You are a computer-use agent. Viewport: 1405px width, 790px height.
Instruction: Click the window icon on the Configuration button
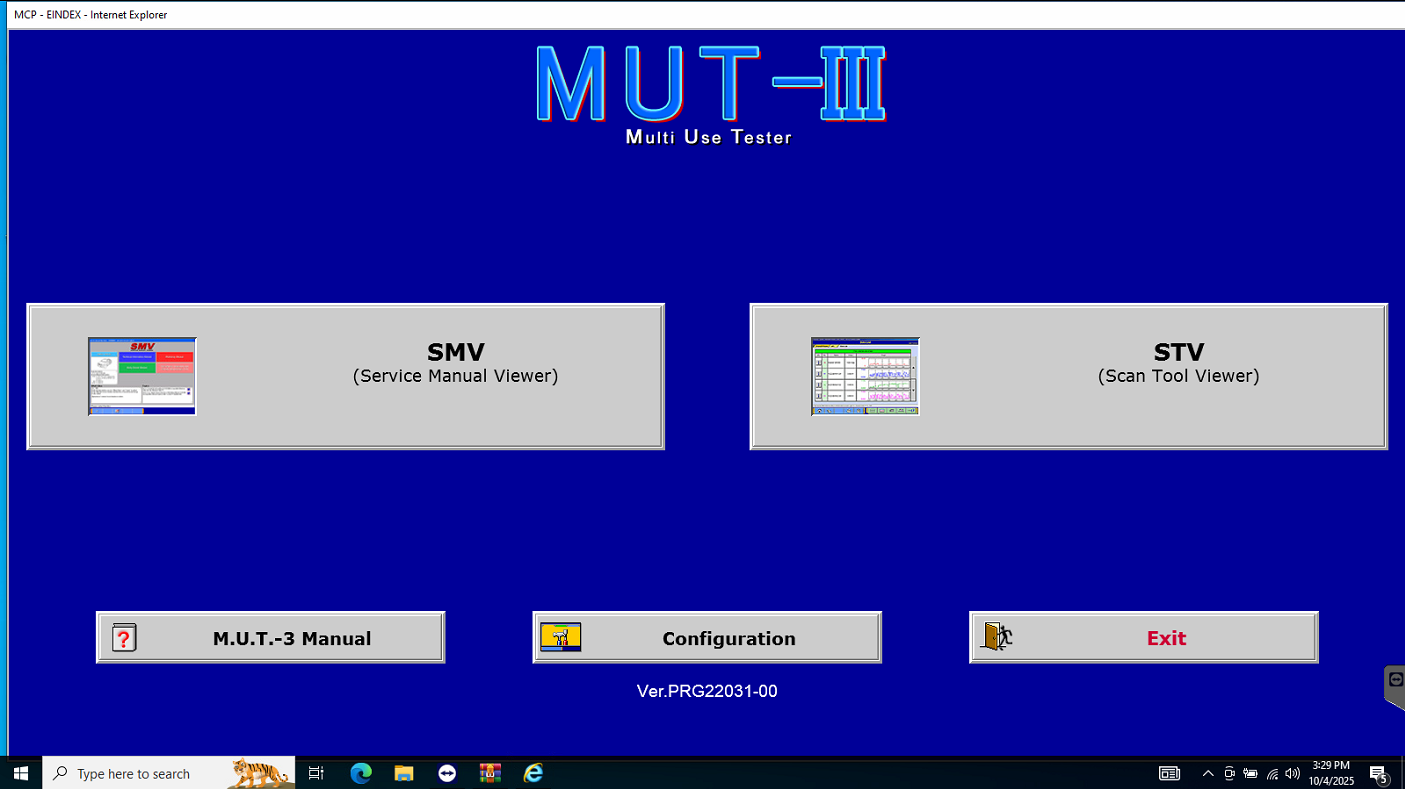point(561,636)
